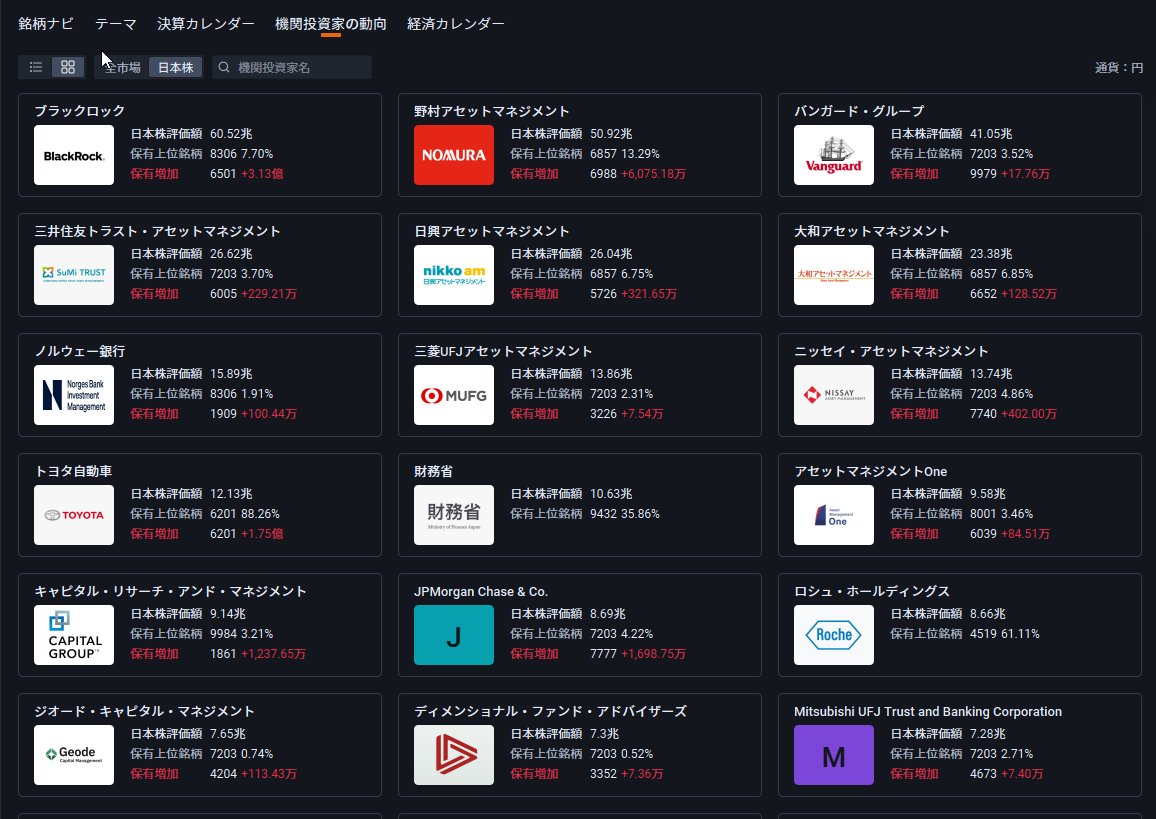1156x819 pixels.
Task: Click the 通貨：円 currency label
Action: point(1118,67)
